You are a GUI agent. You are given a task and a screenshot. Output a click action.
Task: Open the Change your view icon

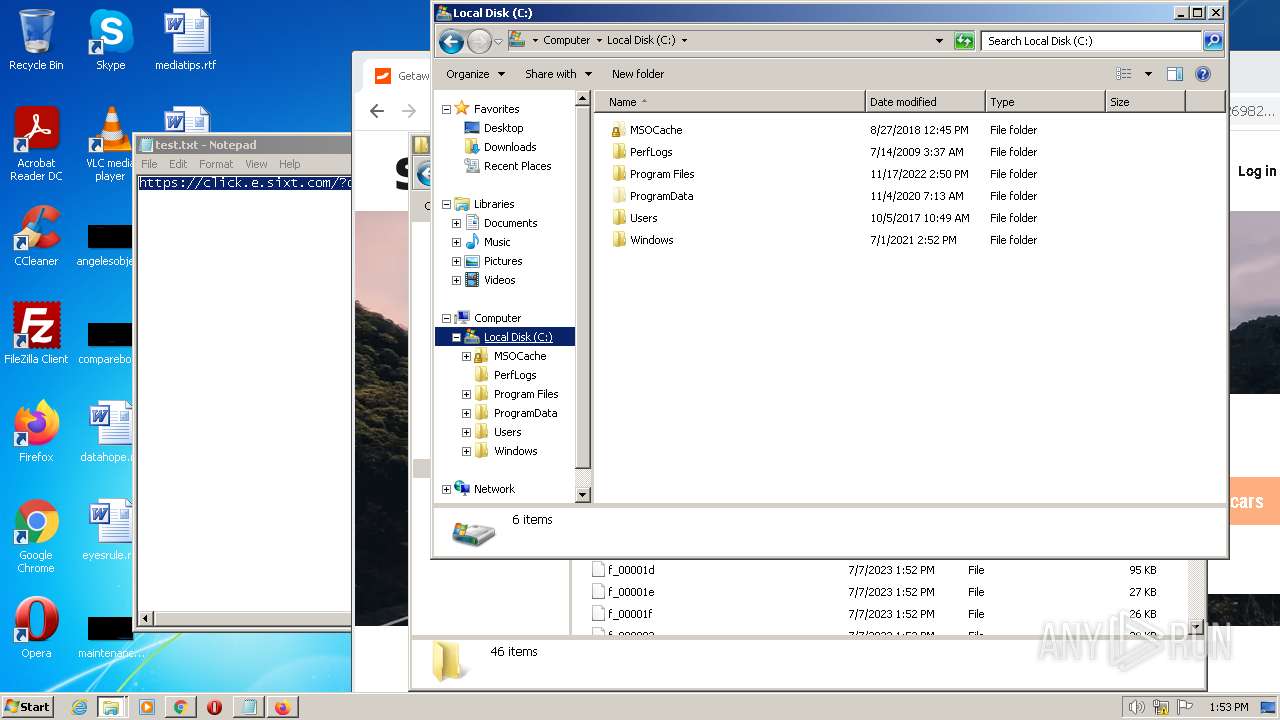tap(1124, 74)
